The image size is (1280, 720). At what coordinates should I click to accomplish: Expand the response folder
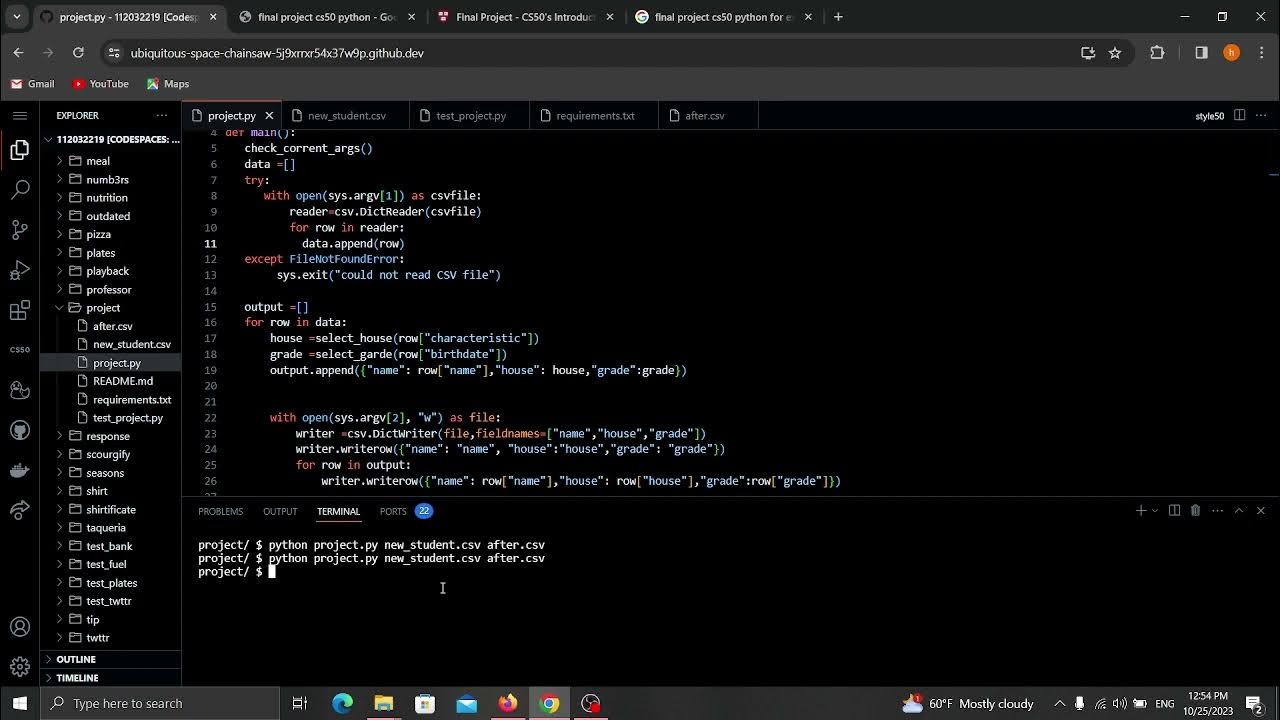pos(110,436)
